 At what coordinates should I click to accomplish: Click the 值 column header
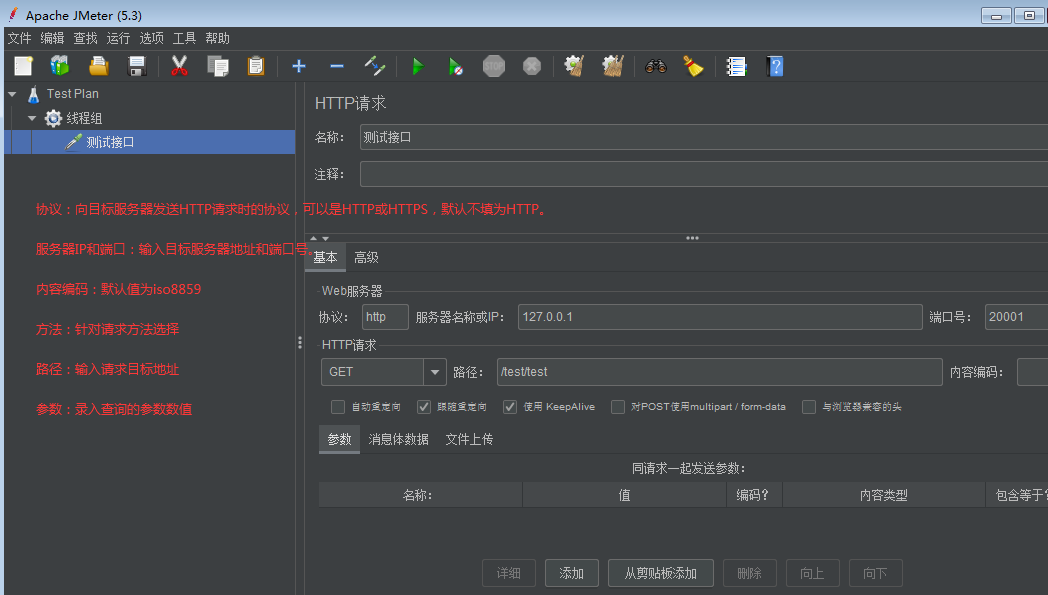(624, 495)
